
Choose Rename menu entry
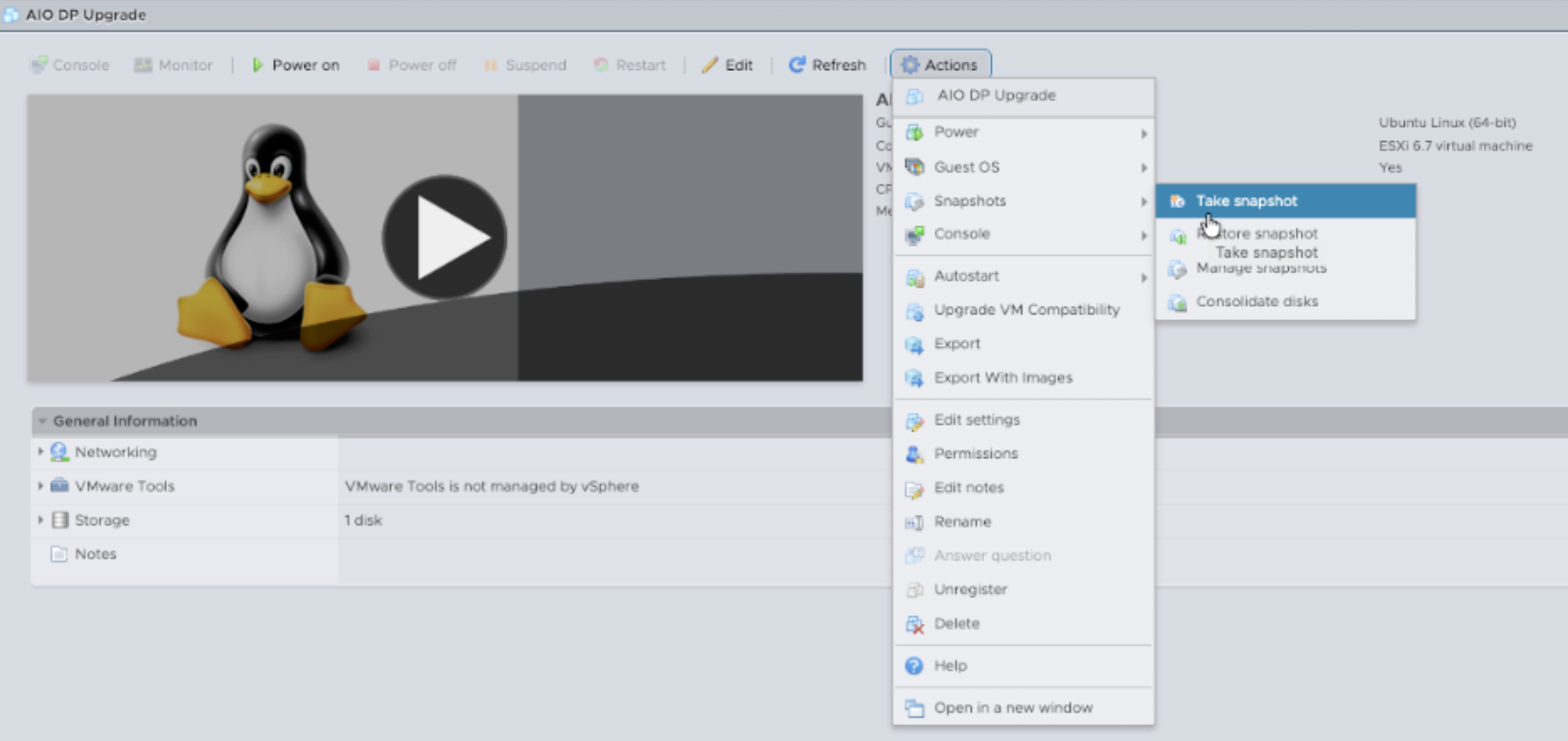pos(1024,521)
